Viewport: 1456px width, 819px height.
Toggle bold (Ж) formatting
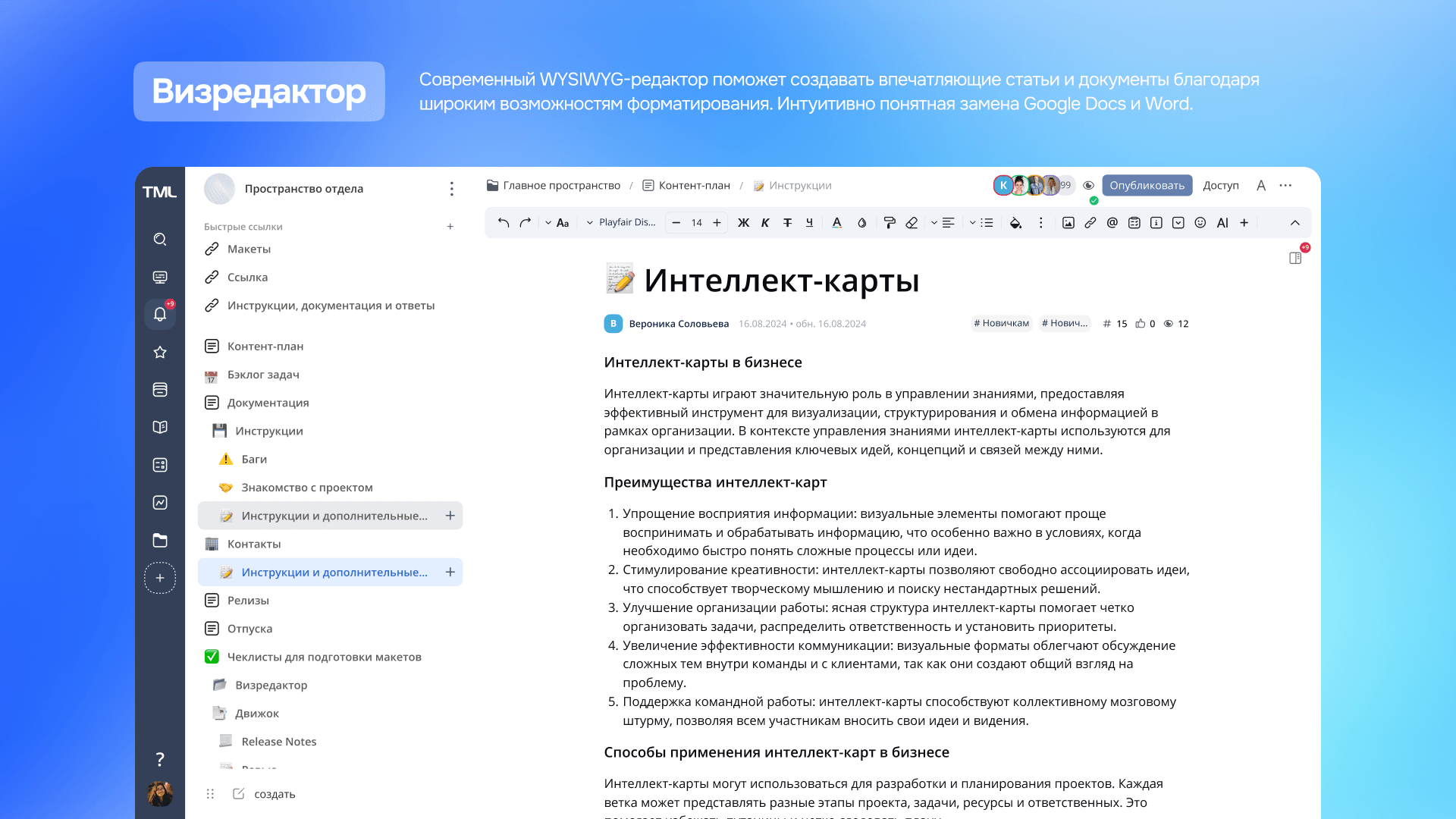(x=743, y=223)
